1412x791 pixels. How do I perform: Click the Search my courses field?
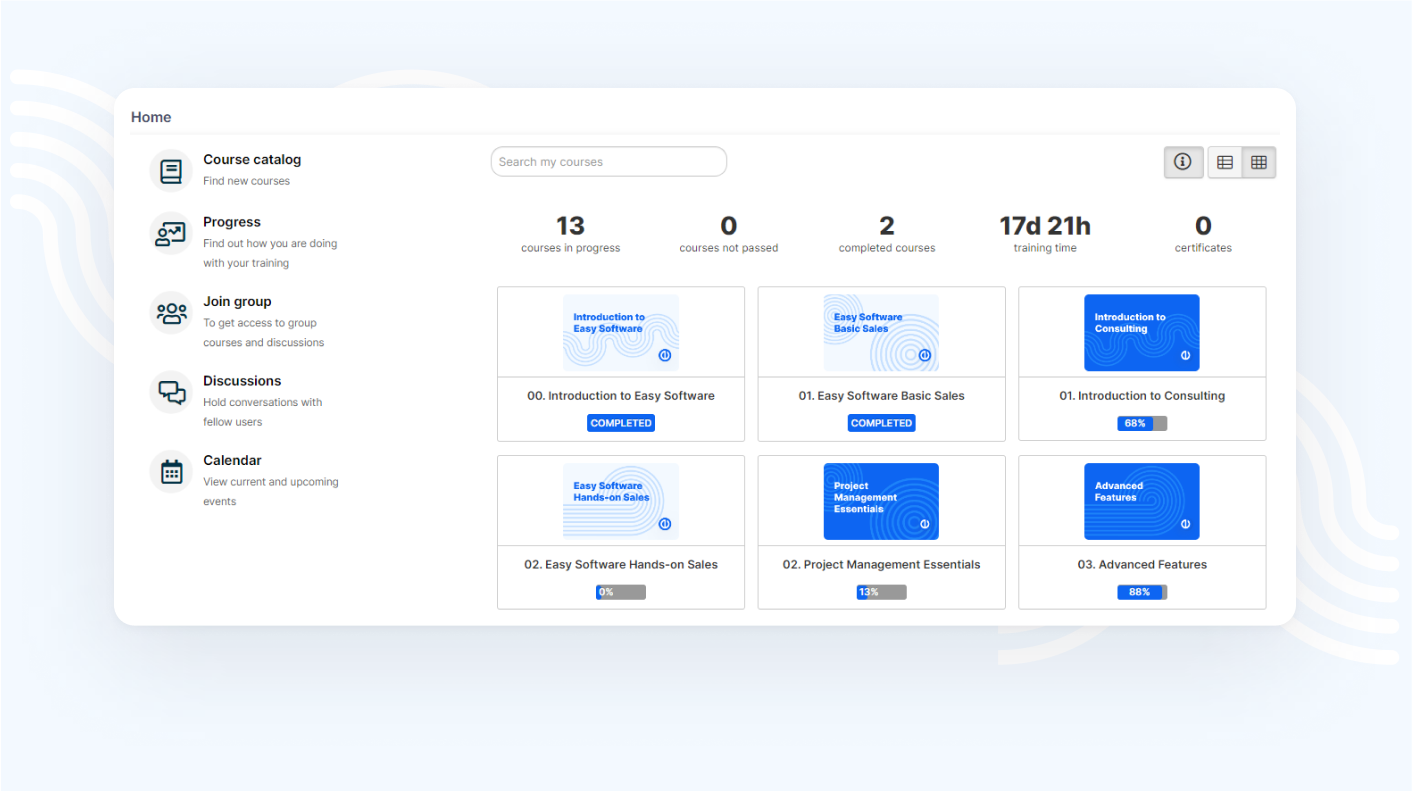pyautogui.click(x=608, y=162)
